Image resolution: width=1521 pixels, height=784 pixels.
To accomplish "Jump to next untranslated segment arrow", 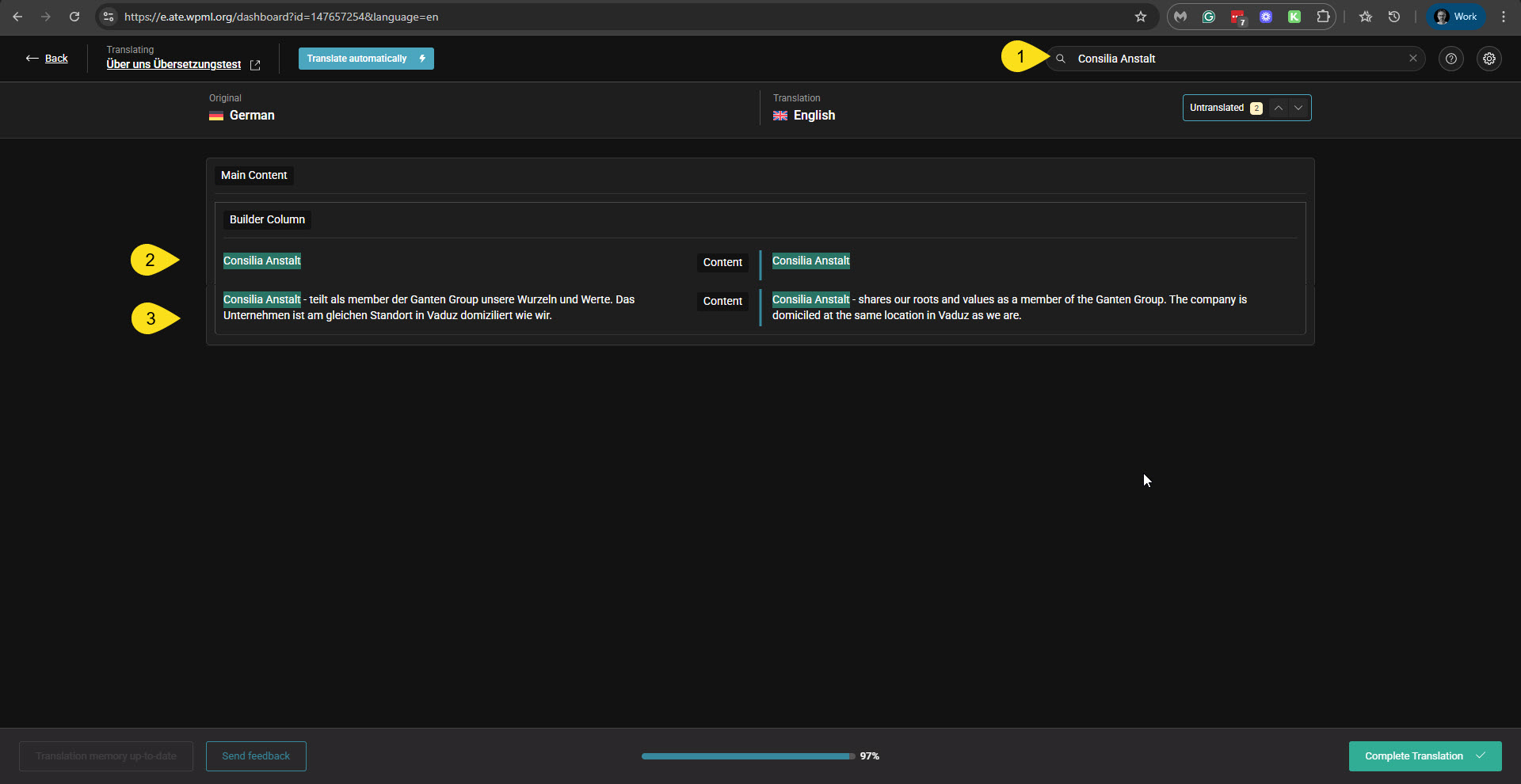I will 1298,108.
